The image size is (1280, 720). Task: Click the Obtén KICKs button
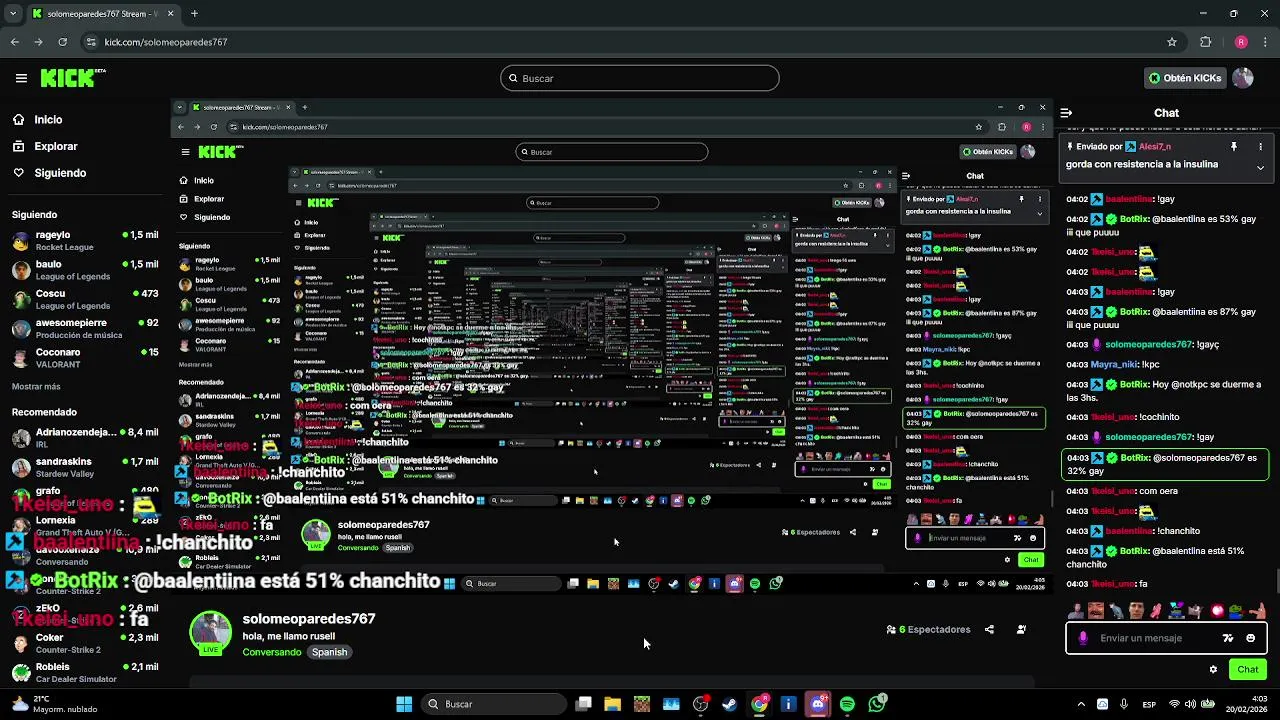click(x=1185, y=78)
